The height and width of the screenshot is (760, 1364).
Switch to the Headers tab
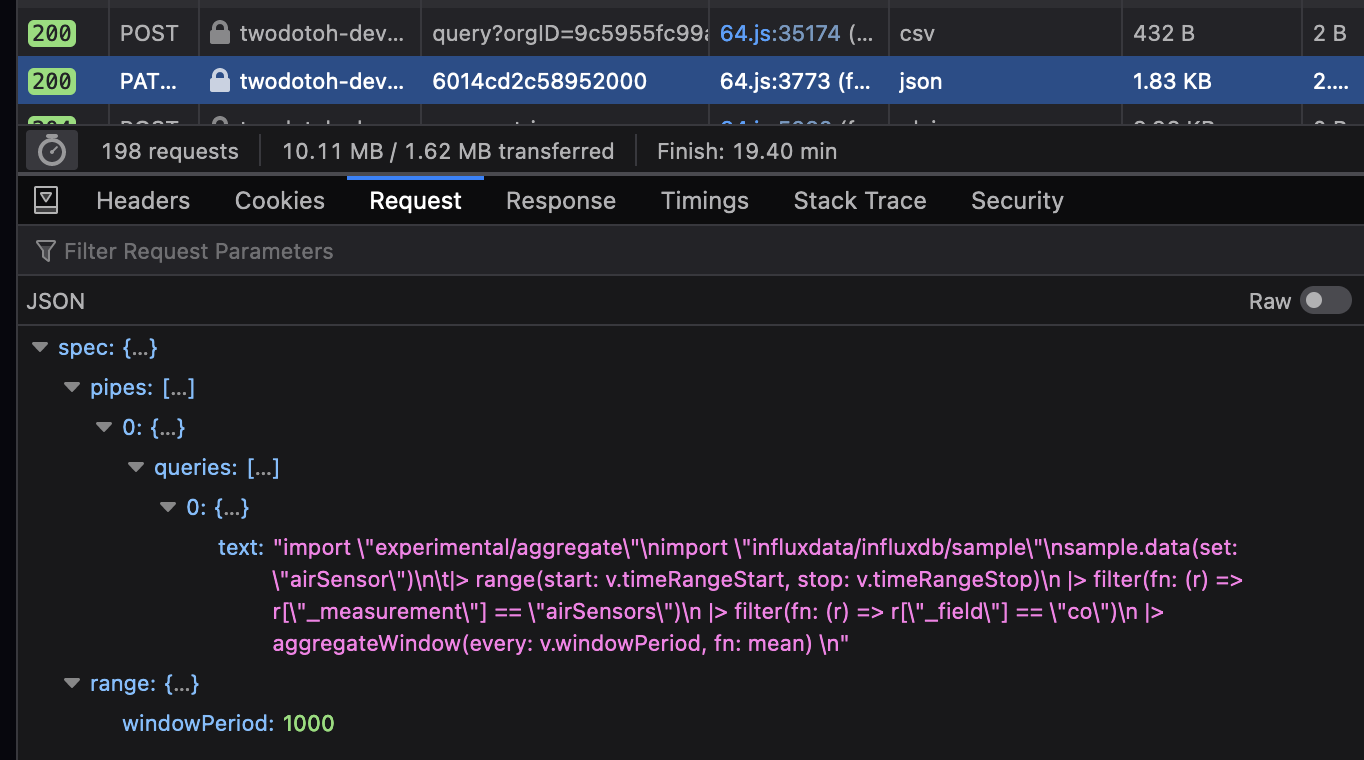point(142,200)
